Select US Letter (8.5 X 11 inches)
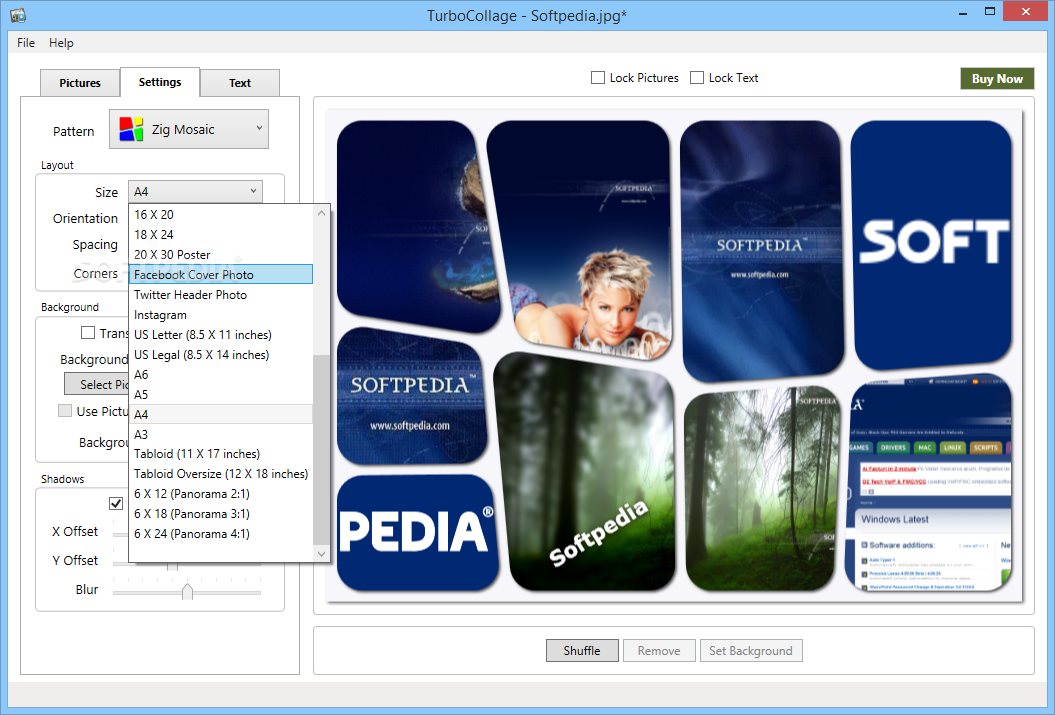Screen dimensions: 1055x715 [x=221, y=334]
